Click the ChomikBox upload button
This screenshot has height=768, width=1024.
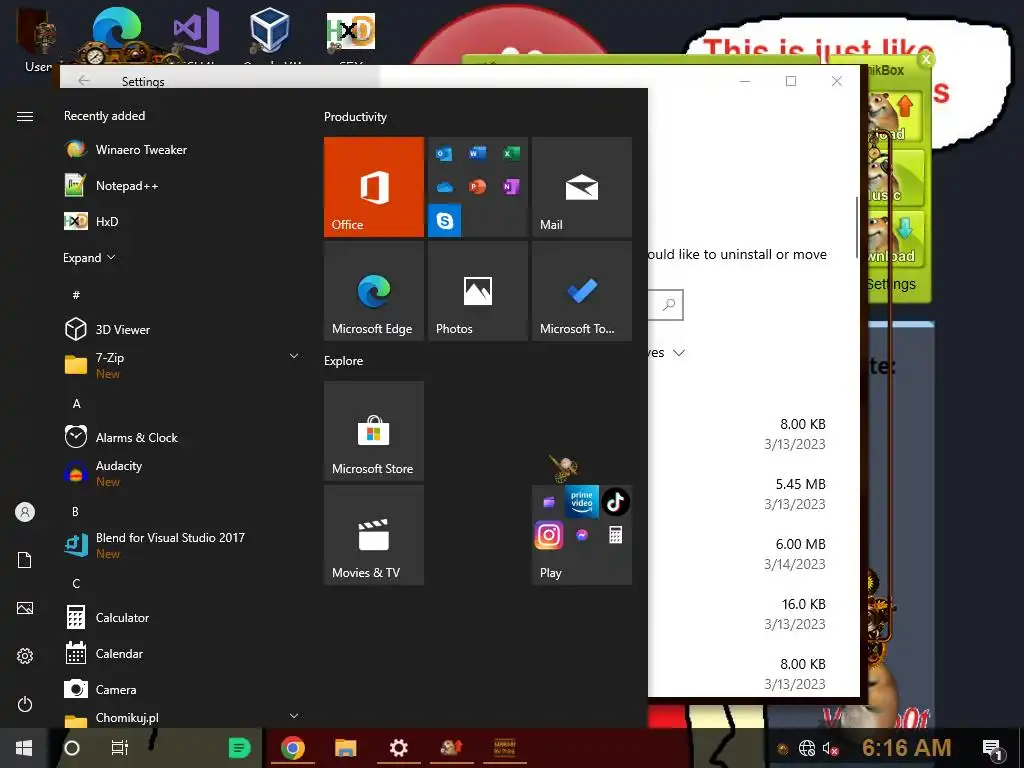point(897,118)
